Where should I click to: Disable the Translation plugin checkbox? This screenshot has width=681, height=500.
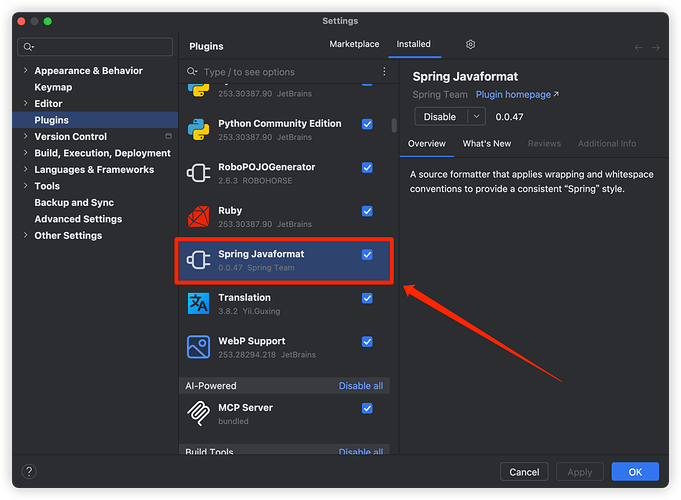coord(367,298)
